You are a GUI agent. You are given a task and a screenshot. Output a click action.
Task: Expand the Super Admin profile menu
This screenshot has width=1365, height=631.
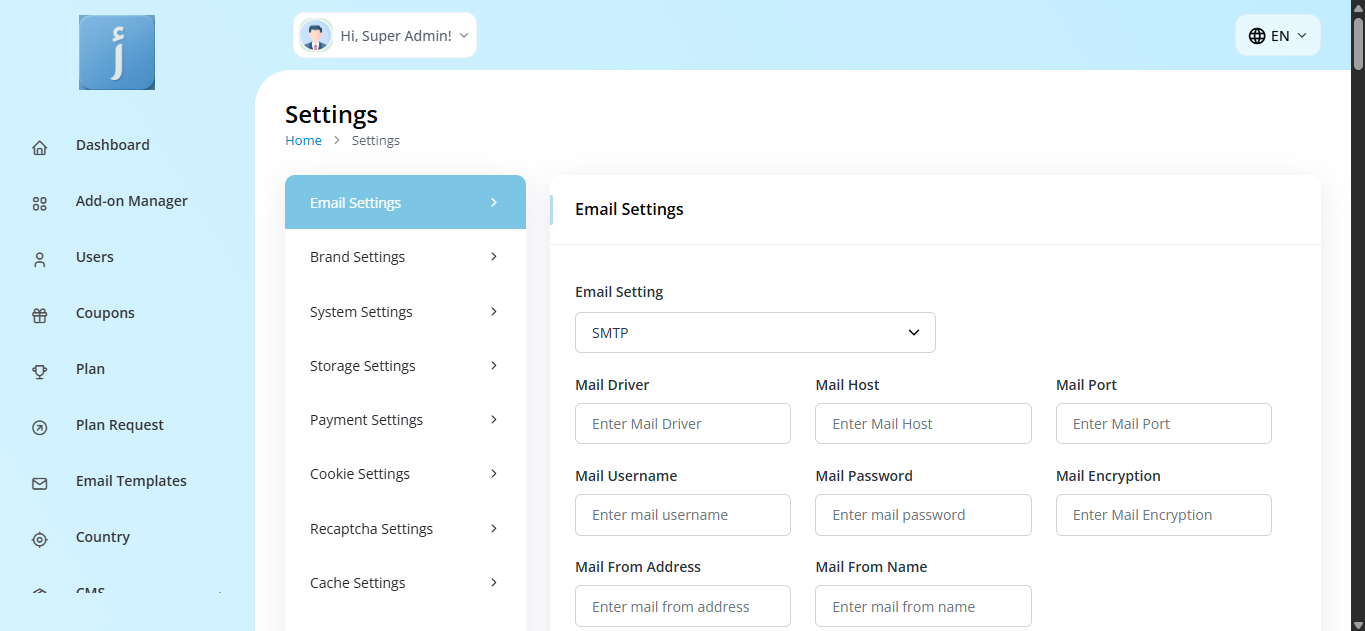point(385,36)
